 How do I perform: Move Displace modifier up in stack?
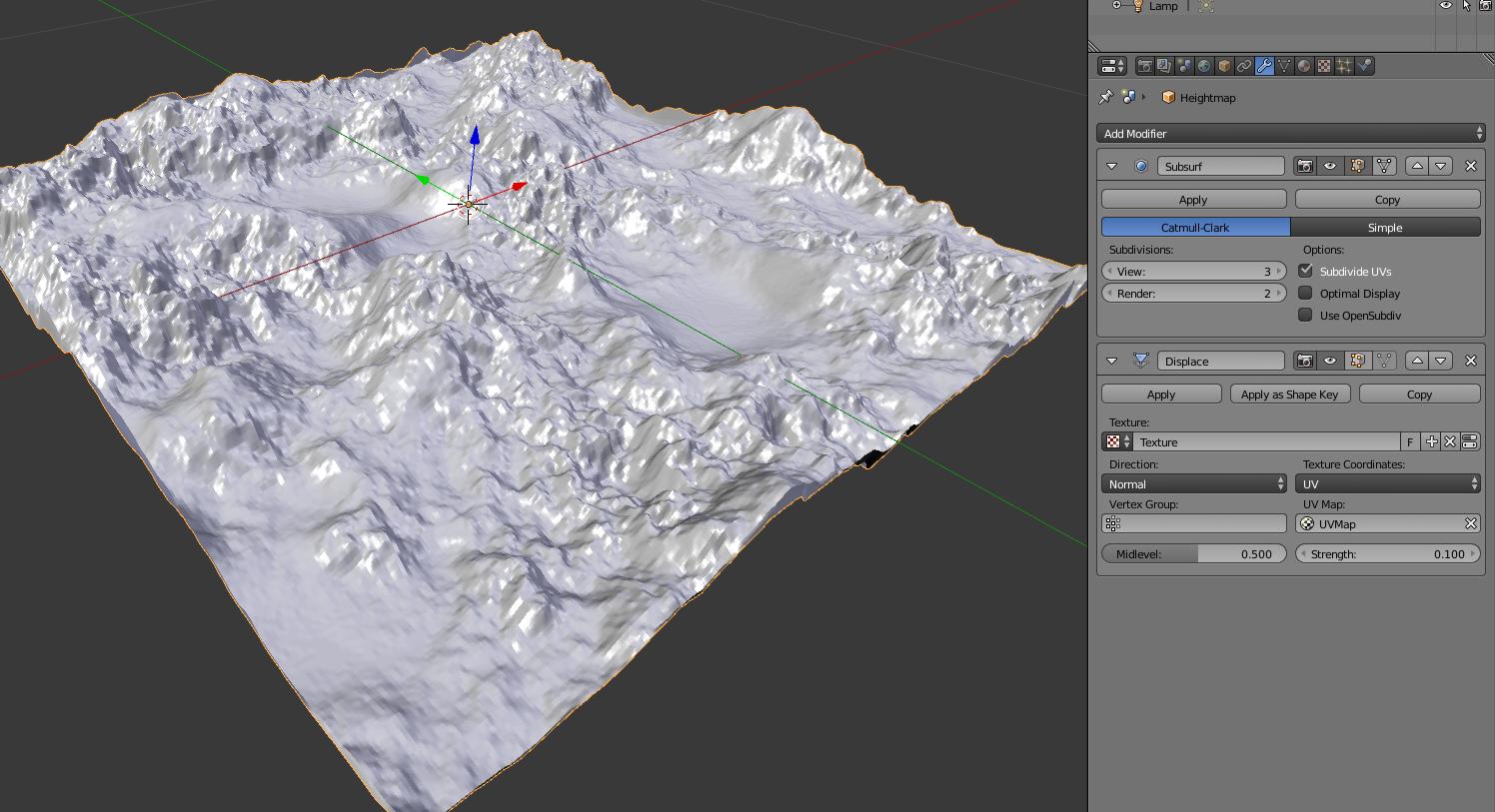tap(1417, 361)
